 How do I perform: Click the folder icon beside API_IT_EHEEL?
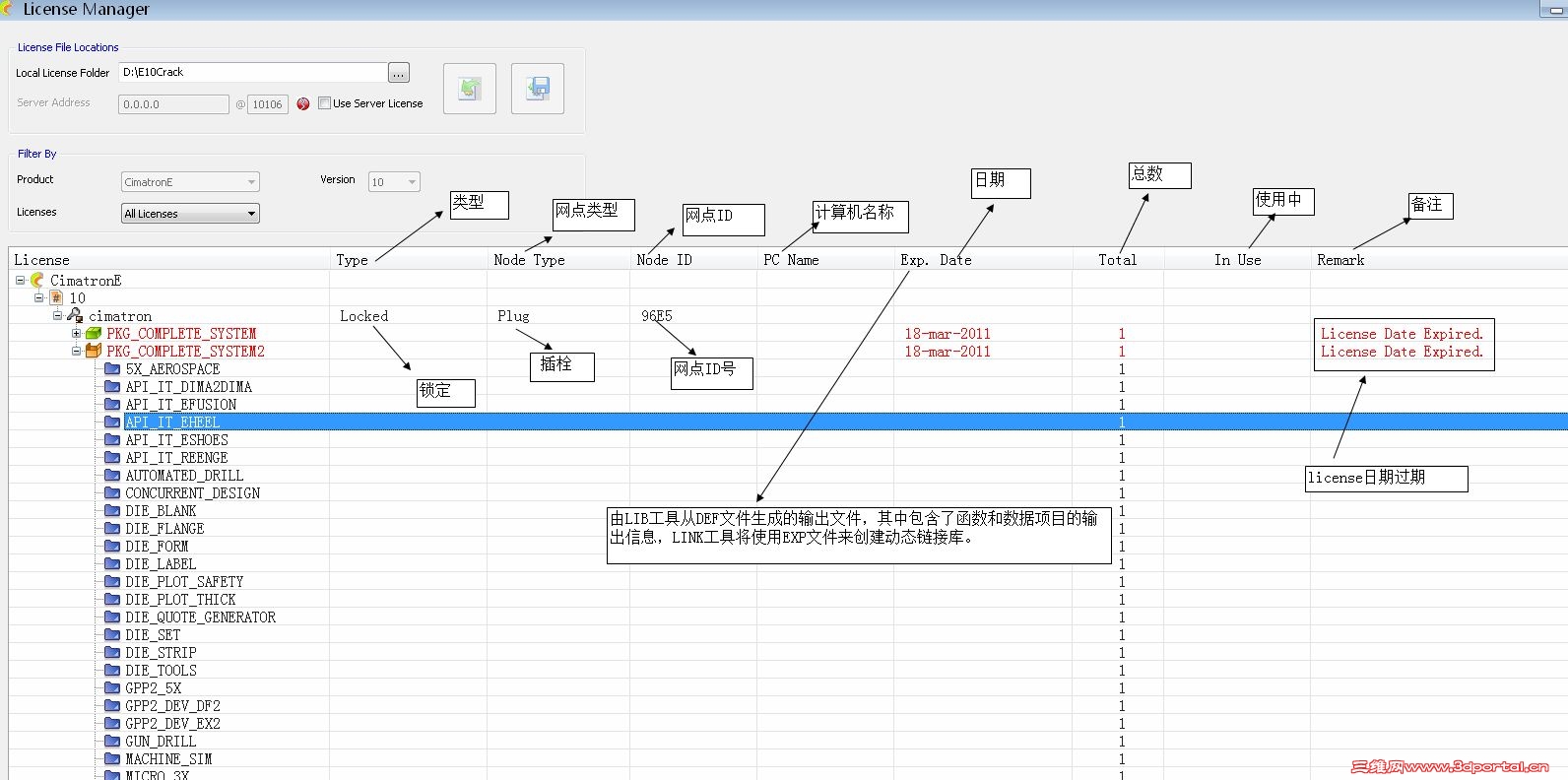coord(112,422)
